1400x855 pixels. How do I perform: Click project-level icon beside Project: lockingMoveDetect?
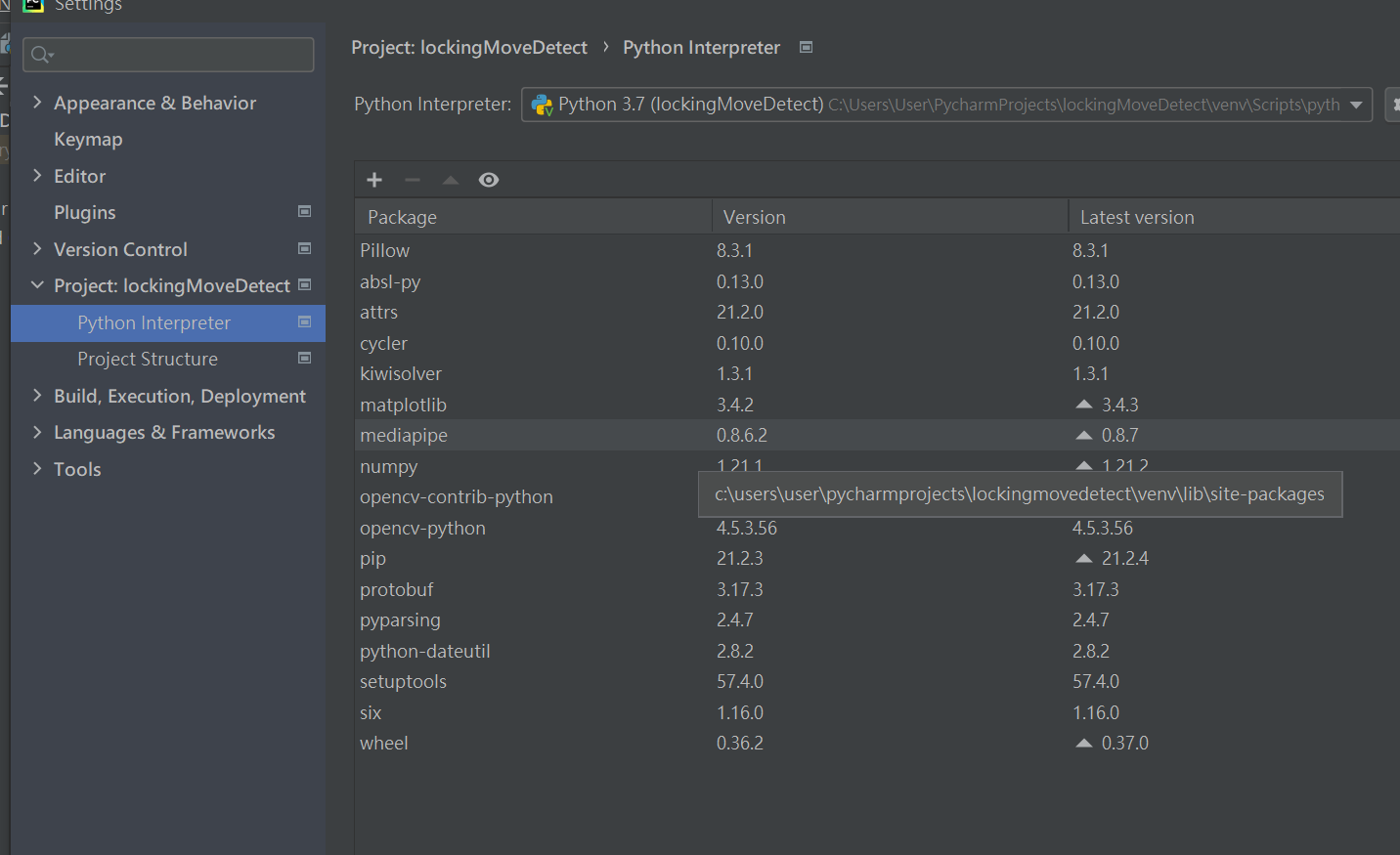tap(304, 285)
